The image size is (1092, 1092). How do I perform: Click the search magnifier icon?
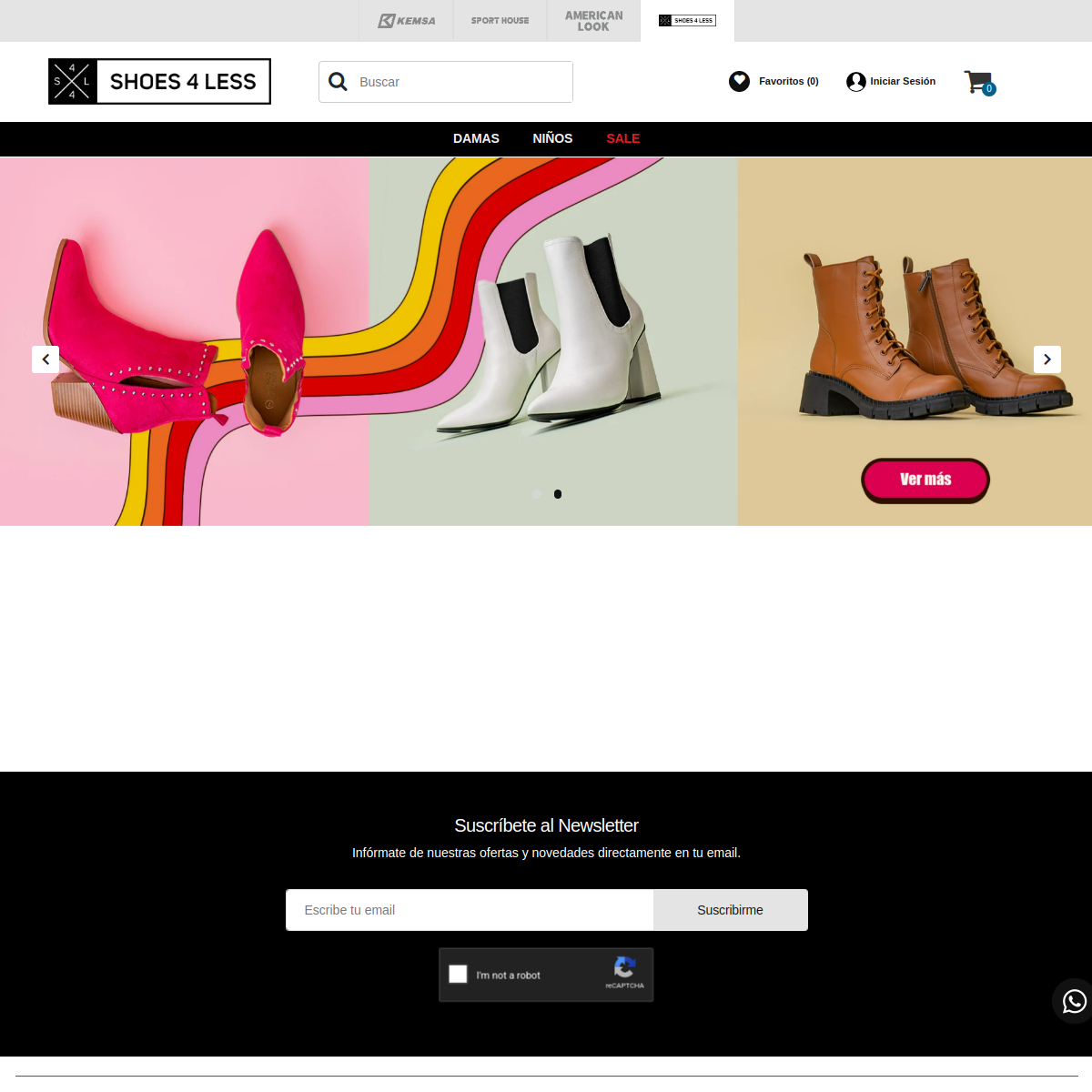(338, 82)
